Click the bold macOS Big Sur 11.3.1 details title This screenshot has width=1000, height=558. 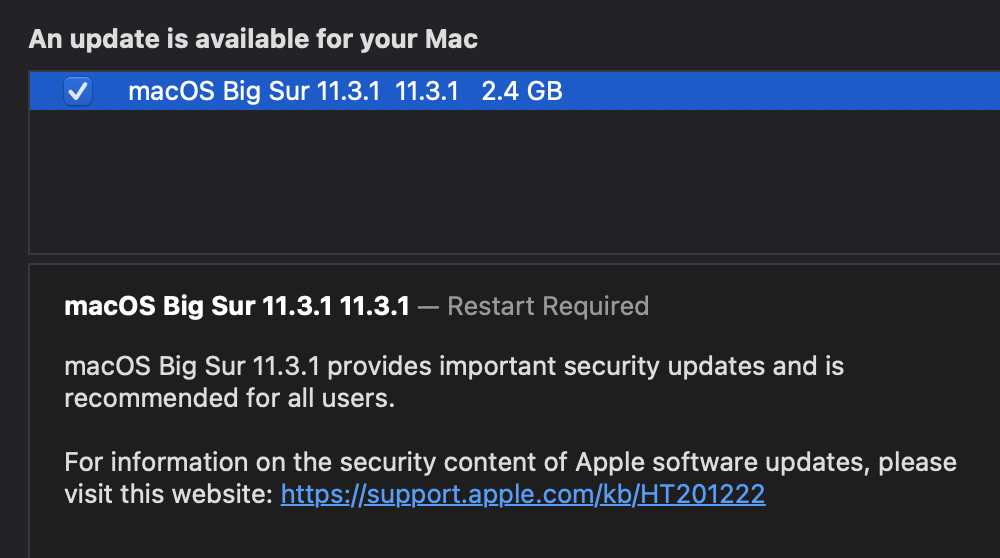236,306
